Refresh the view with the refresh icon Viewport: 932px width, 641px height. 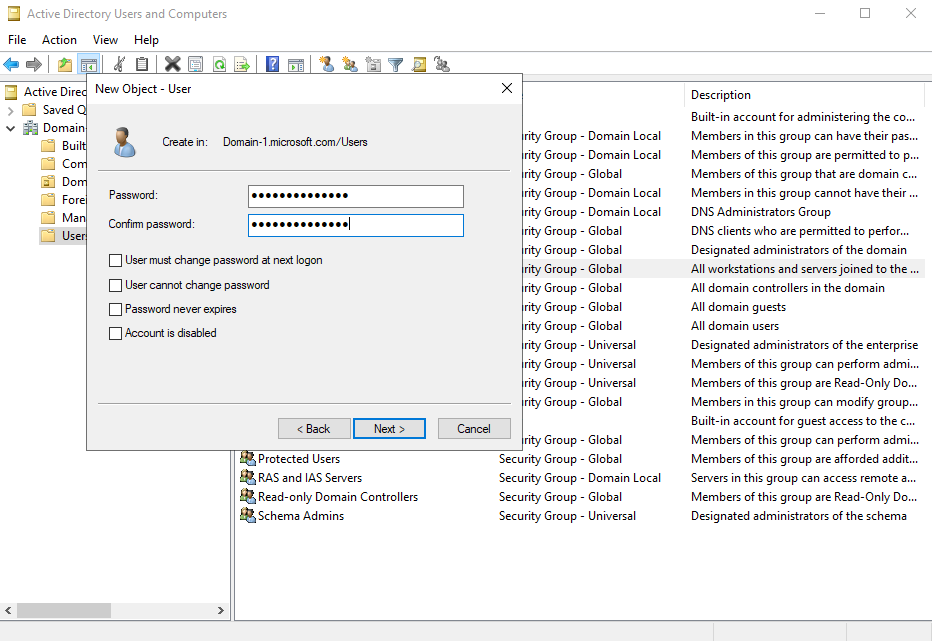tap(220, 64)
